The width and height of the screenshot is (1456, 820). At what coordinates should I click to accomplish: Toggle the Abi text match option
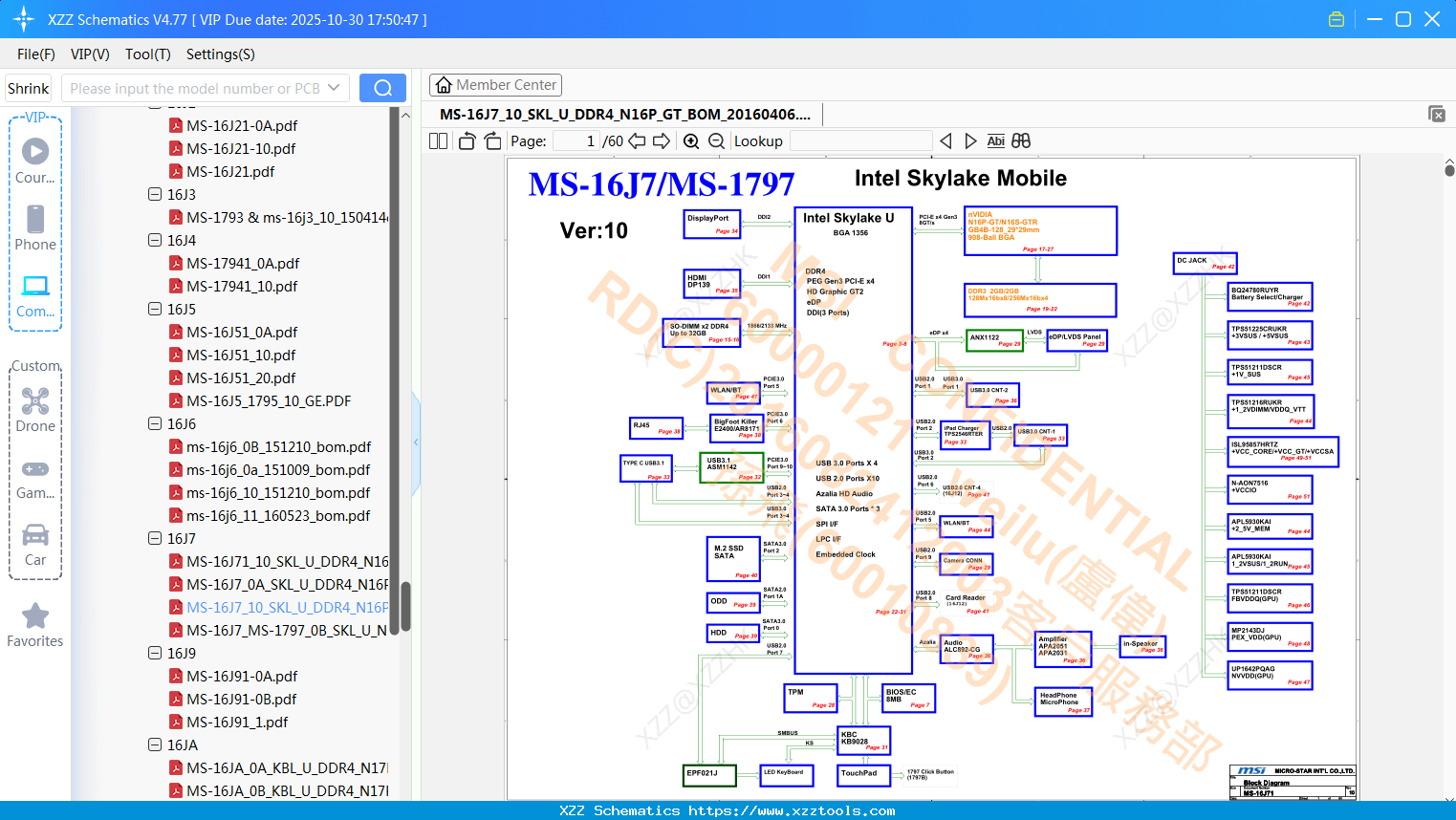point(995,140)
